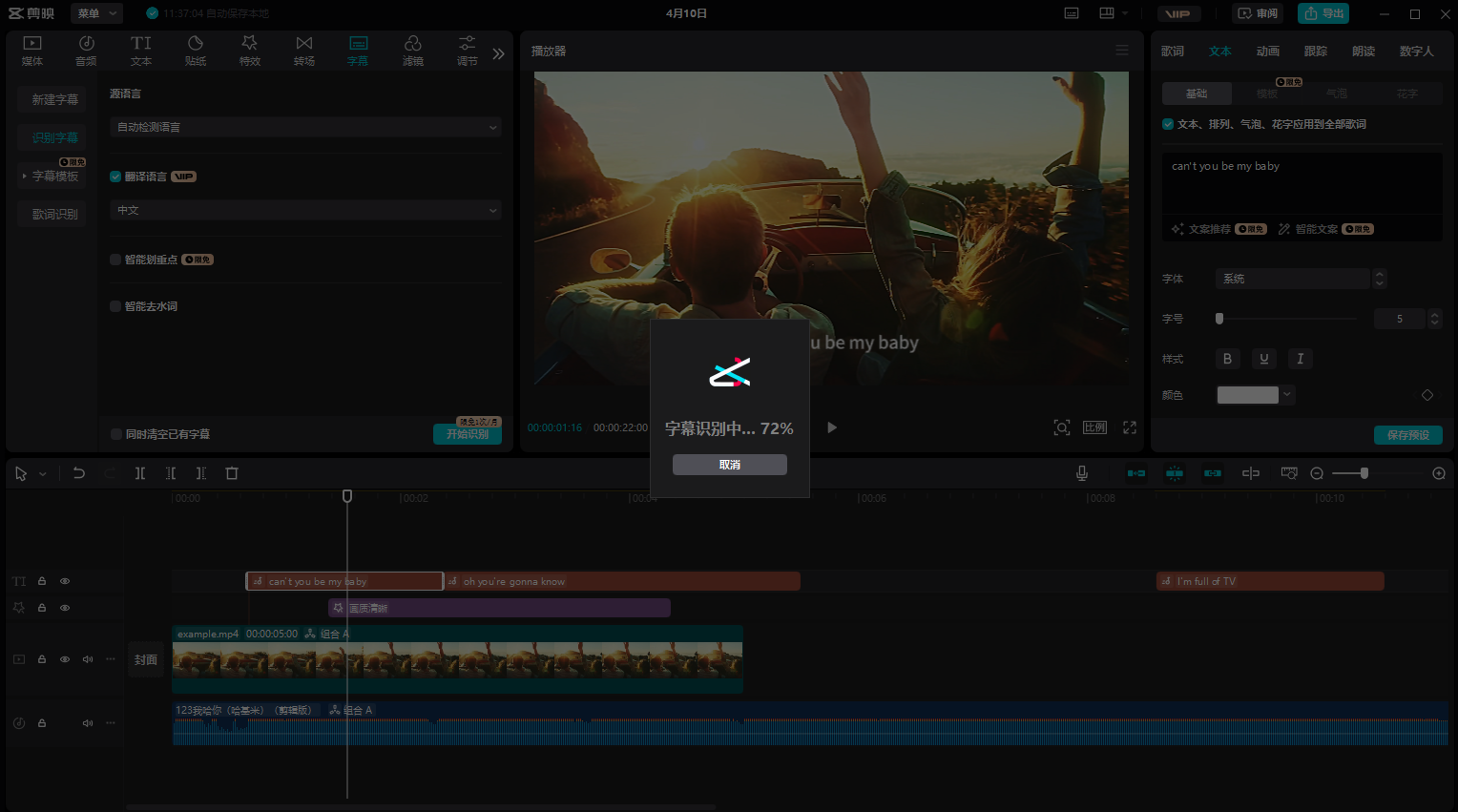Screen dimensions: 1458x812
Task: Select the "oh you're gonna know" subtitle clip
Action: (622, 581)
